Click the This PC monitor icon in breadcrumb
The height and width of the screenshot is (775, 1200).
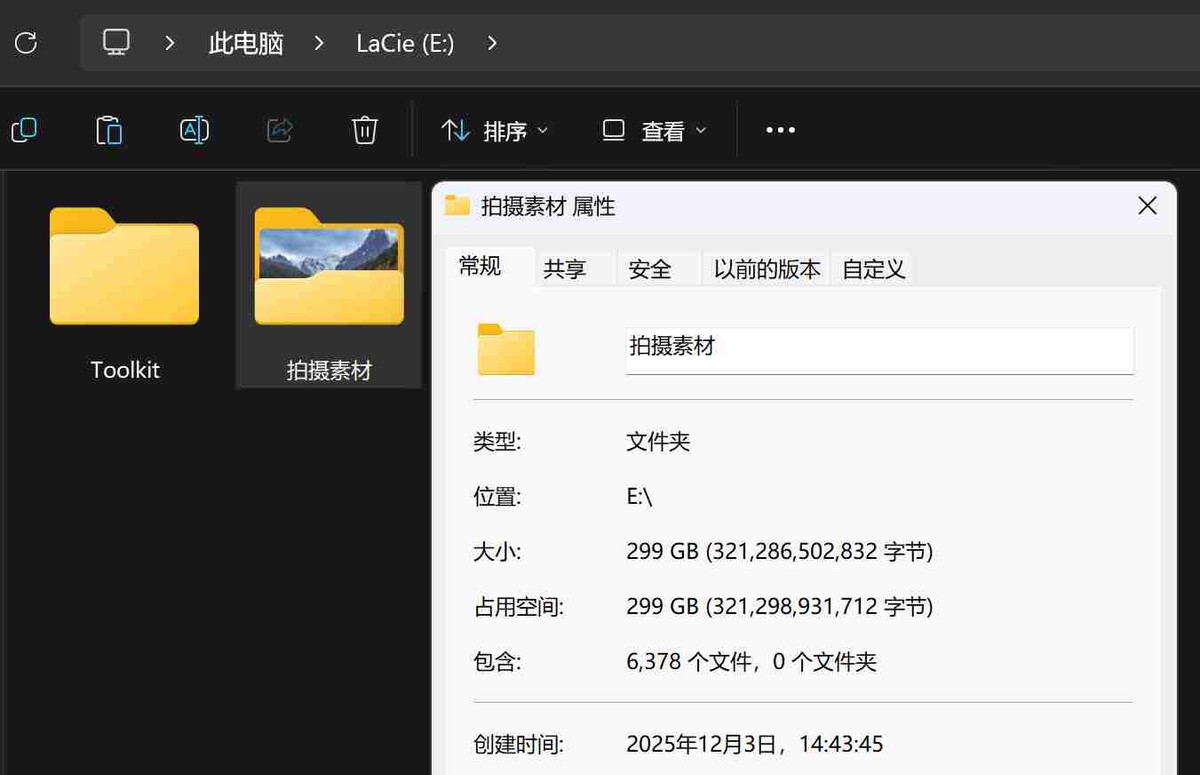117,42
